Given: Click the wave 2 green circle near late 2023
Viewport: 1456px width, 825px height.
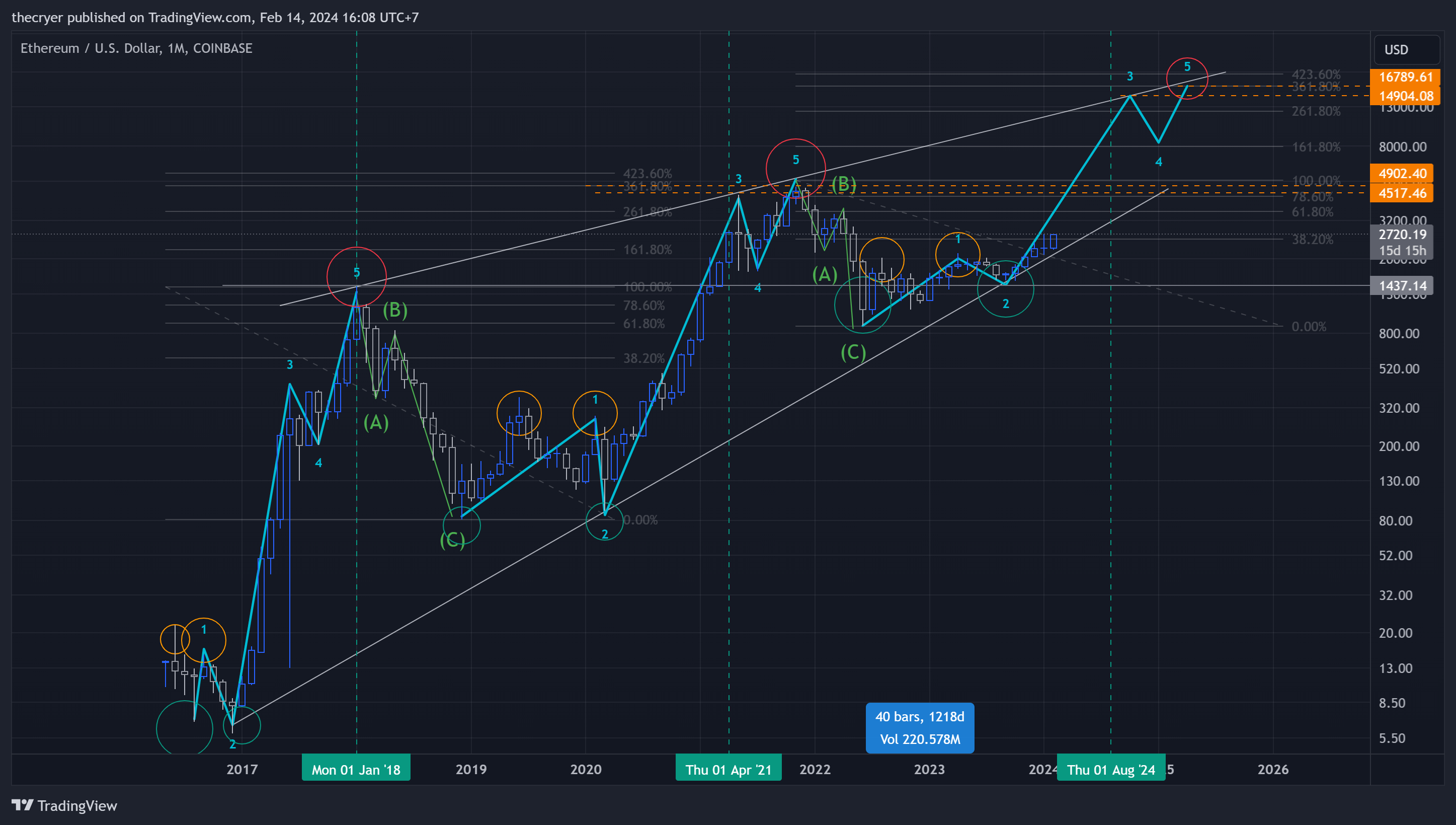Looking at the screenshot, I should (1006, 289).
